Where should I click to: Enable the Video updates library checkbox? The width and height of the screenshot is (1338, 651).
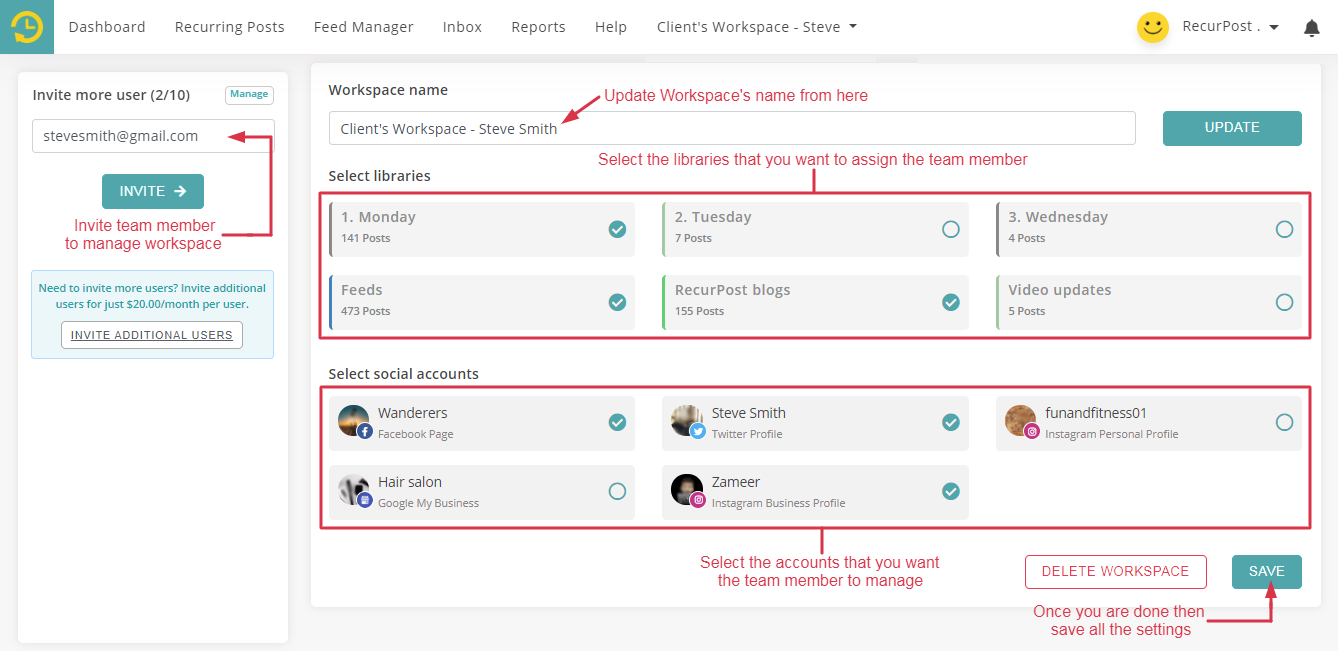click(1284, 302)
